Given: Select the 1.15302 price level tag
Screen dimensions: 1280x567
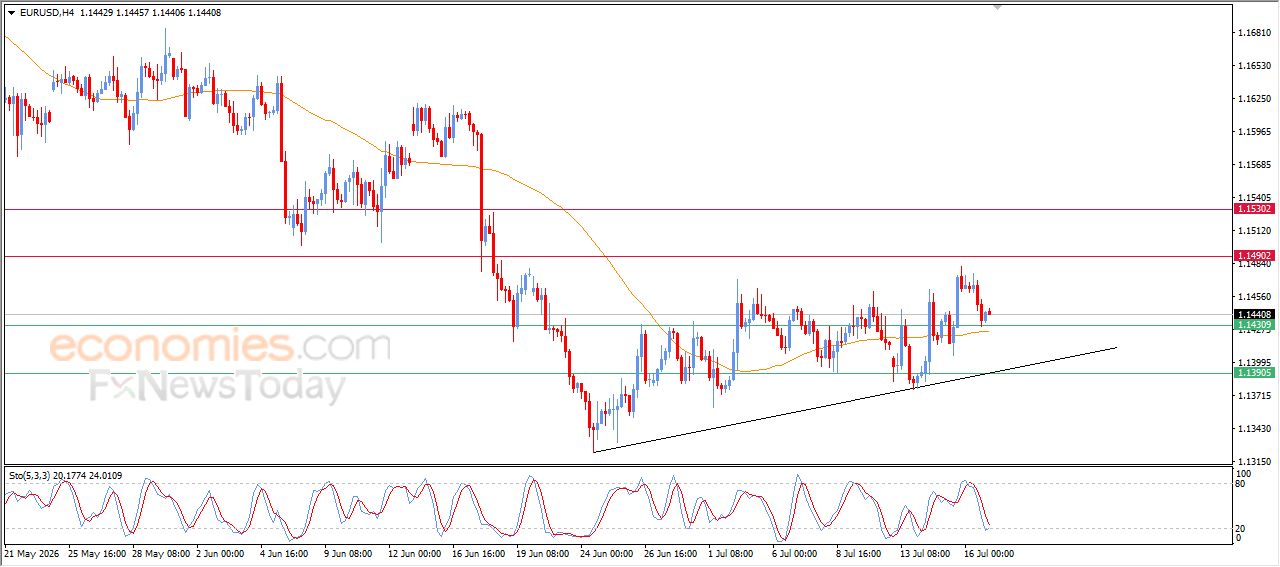Looking at the screenshot, I should 1255,208.
